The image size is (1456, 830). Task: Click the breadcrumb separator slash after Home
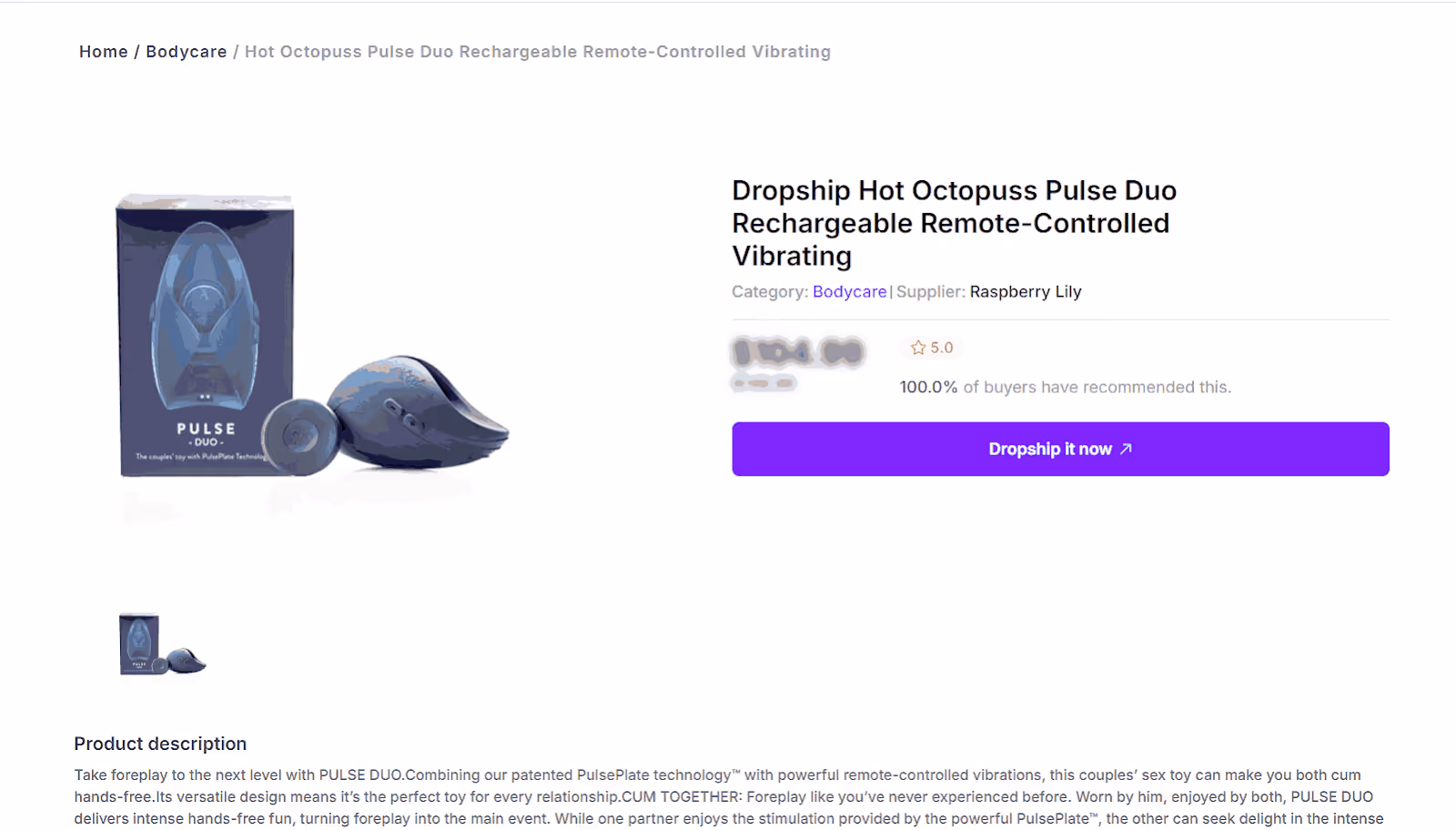click(137, 52)
